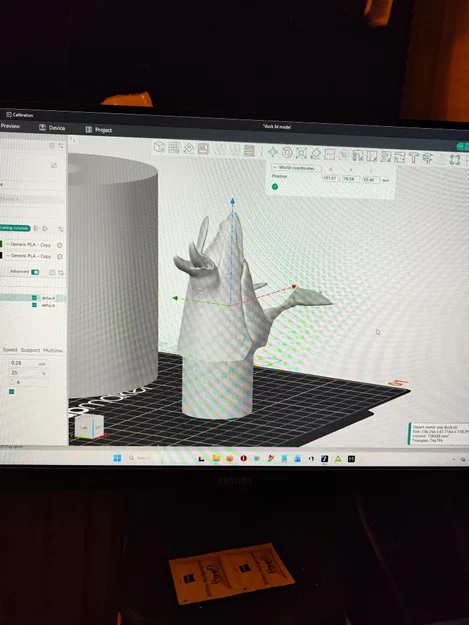Click the Assembly view icon
This screenshot has width=469, height=625.
click(455, 160)
